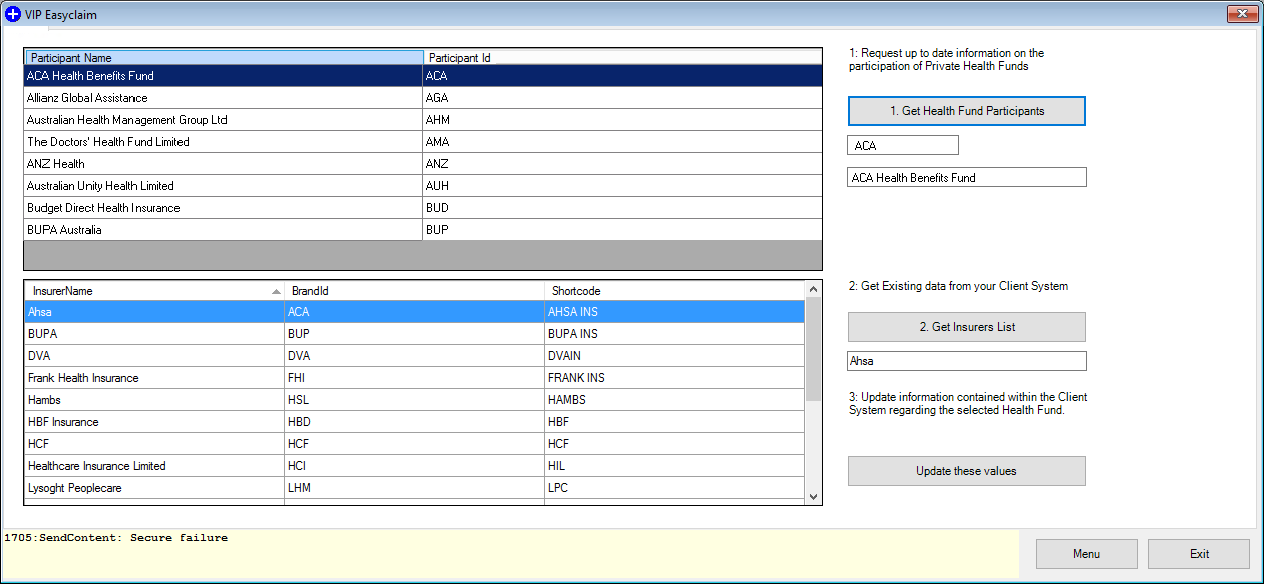Image resolution: width=1264 pixels, height=584 pixels.
Task: Click the HAMBS shortcode cell
Action: pyautogui.click(x=674, y=400)
